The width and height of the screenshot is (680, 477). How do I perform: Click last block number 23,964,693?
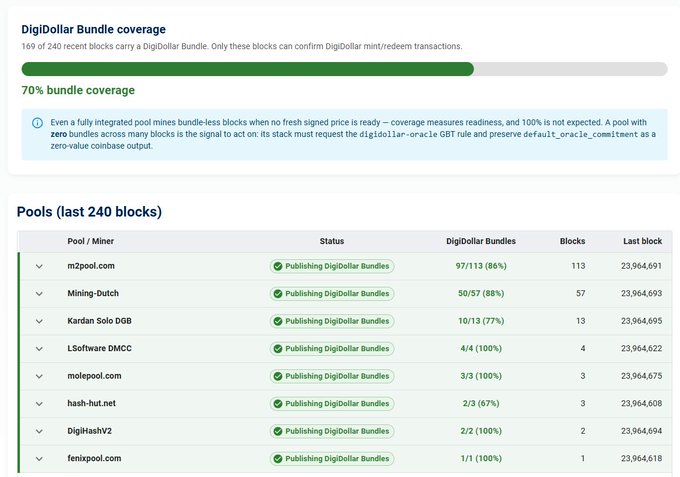[641, 294]
